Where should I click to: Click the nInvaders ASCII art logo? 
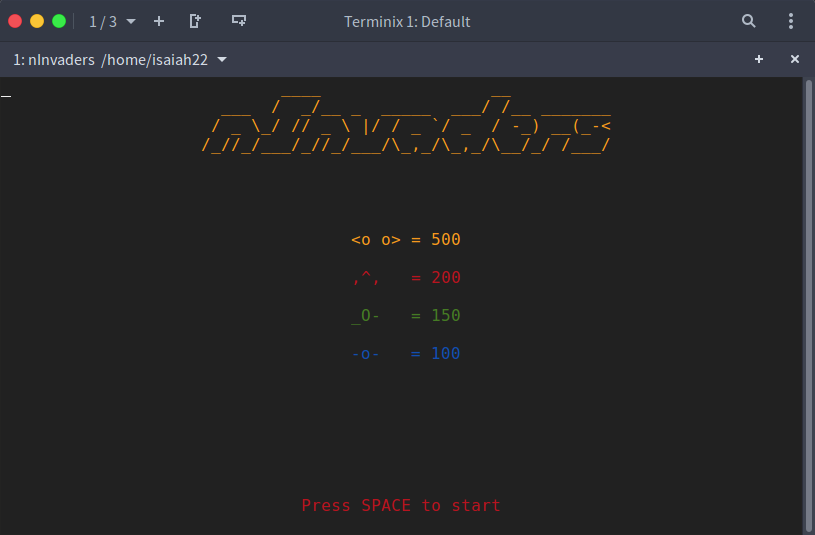pyautogui.click(x=406, y=124)
